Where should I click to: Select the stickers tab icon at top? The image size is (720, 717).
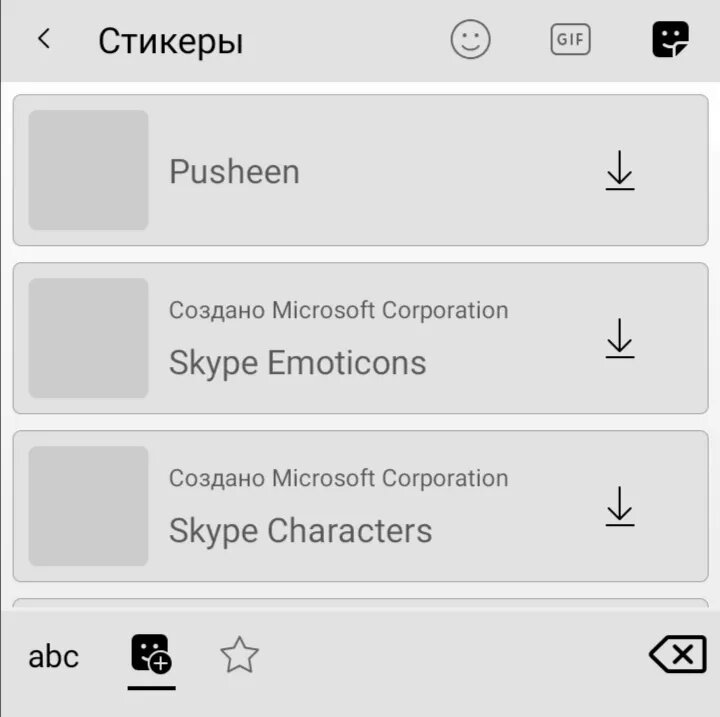(x=670, y=40)
